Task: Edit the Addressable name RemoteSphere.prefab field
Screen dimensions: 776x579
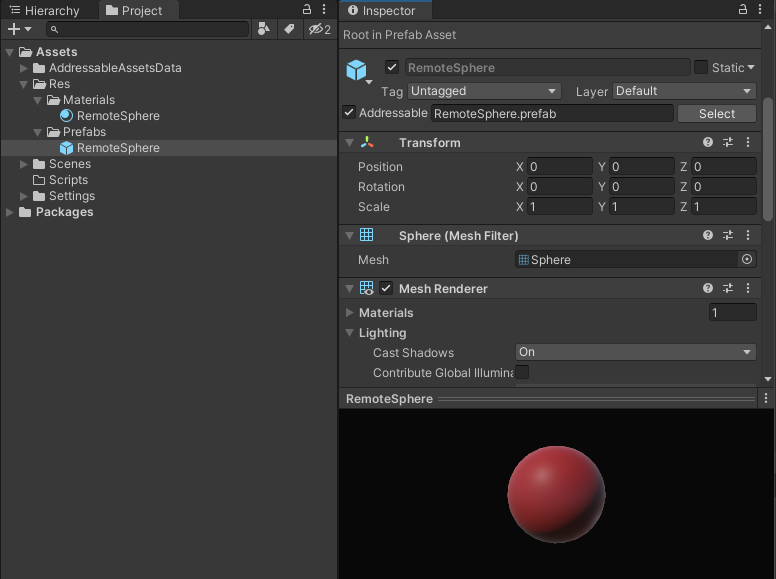Action: pyautogui.click(x=552, y=114)
